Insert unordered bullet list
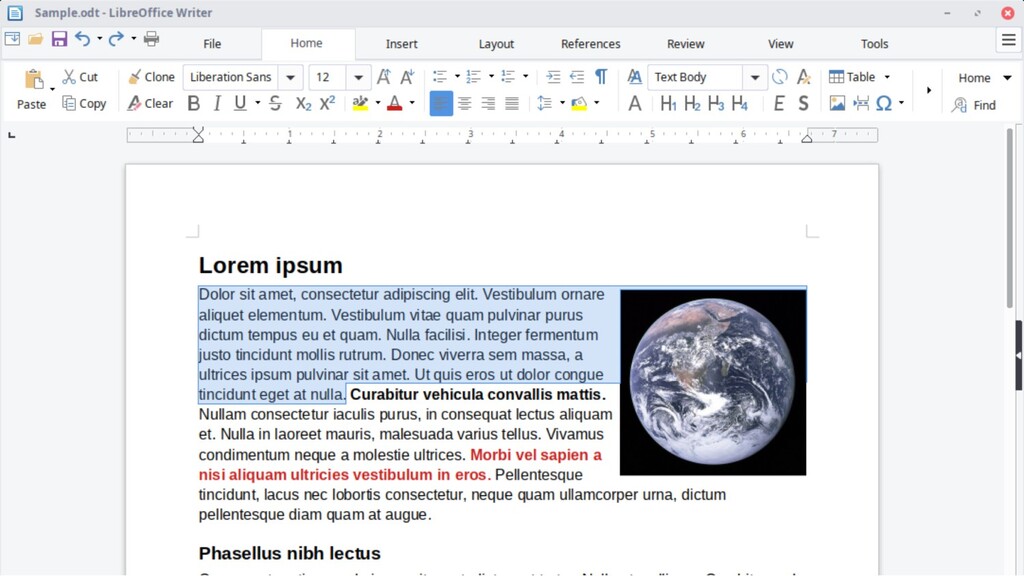The height and width of the screenshot is (576, 1024). (x=440, y=77)
